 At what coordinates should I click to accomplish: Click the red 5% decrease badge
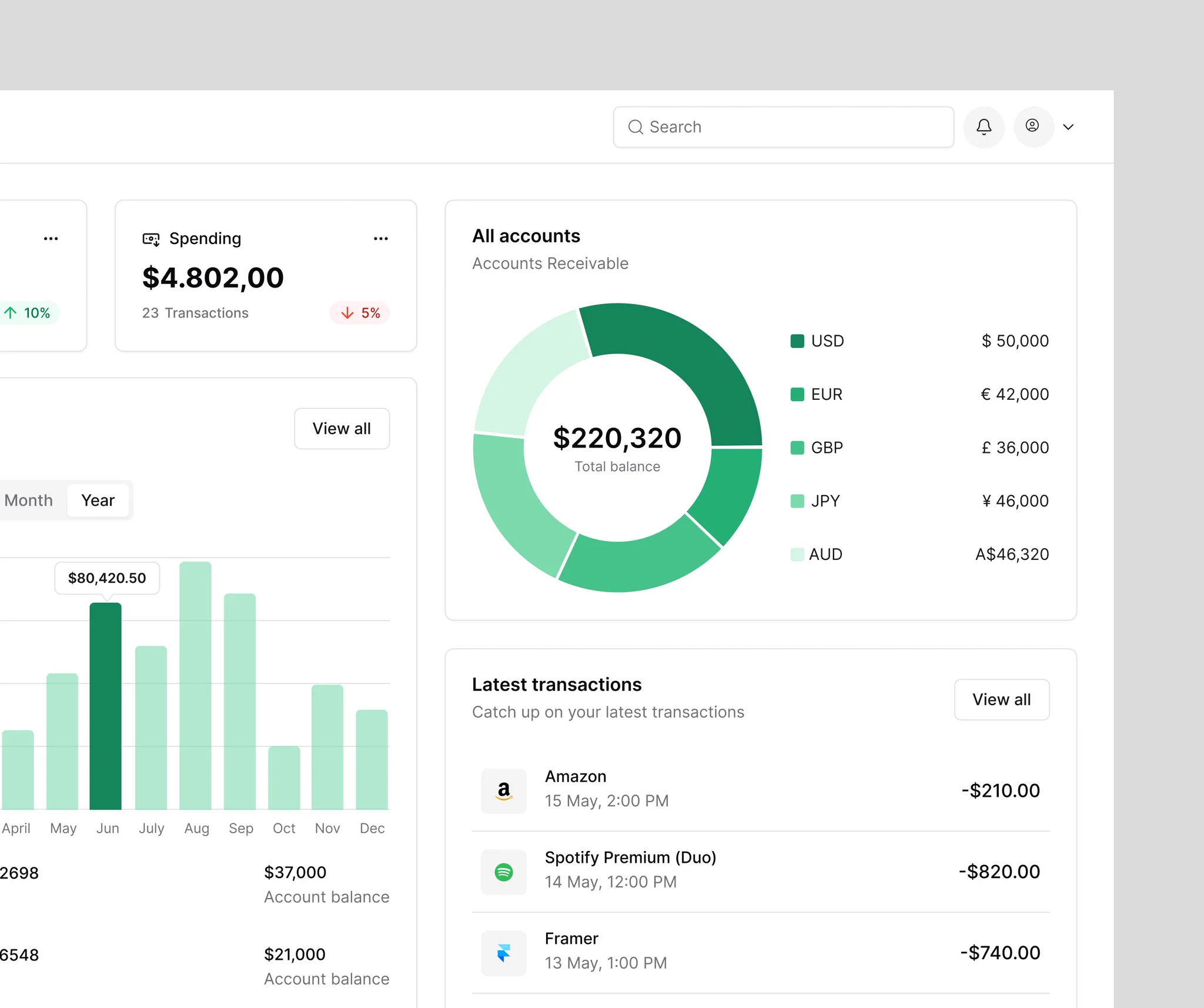[360, 313]
